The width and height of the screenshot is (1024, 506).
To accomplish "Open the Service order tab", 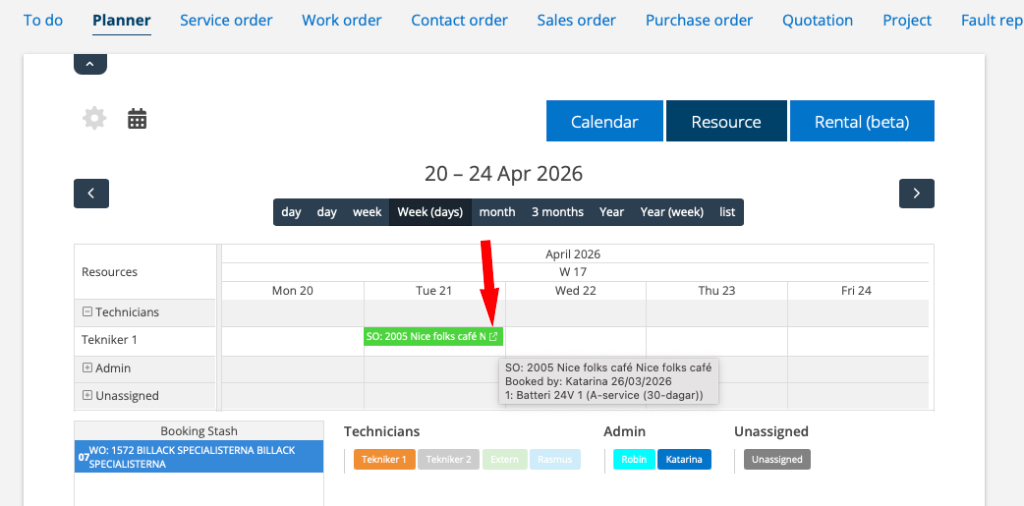I will coord(226,20).
